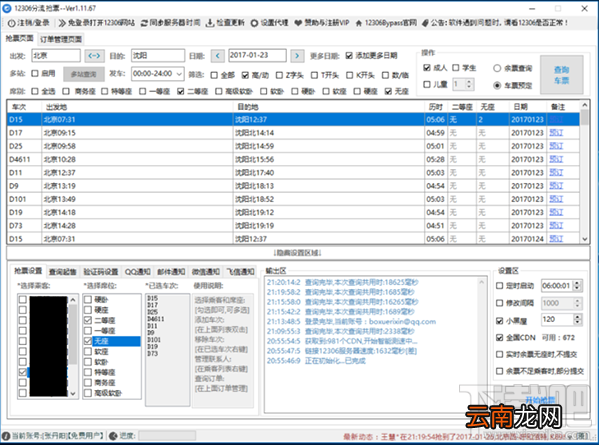Open 设置代理 from the toolbar
This screenshot has width=599, height=445.
[x=269, y=23]
